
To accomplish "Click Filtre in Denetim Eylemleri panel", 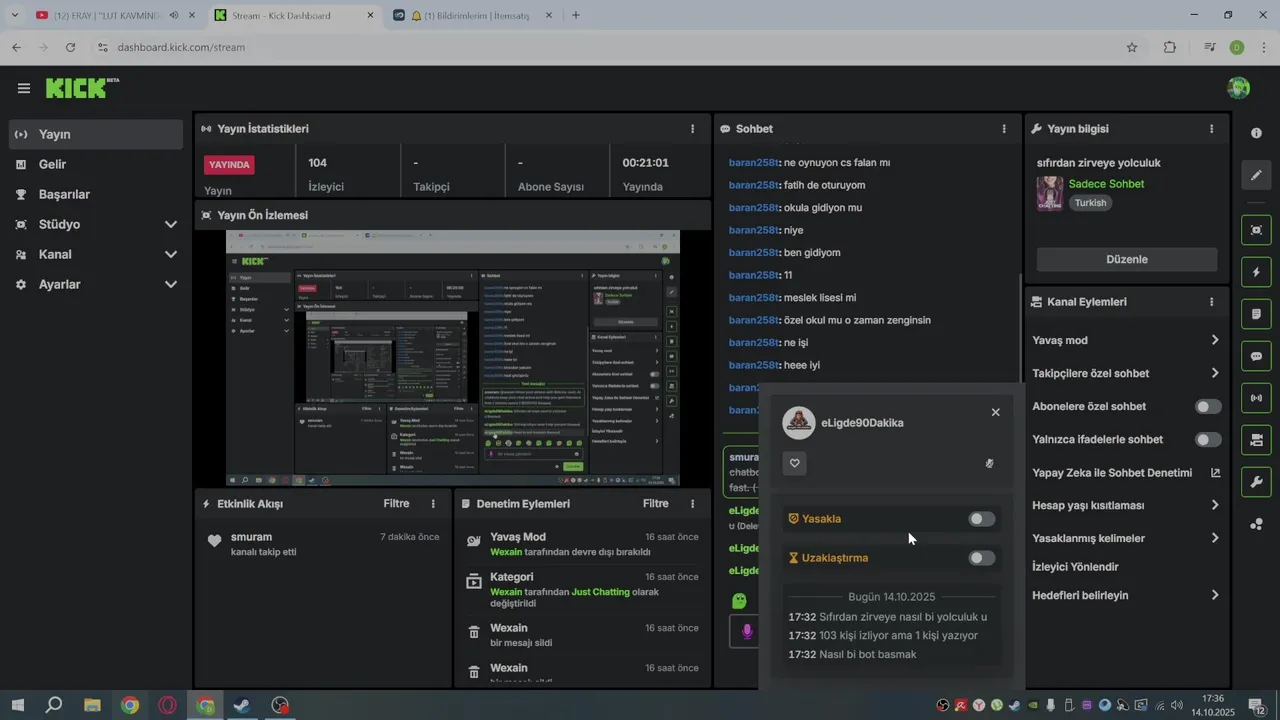I will [656, 504].
